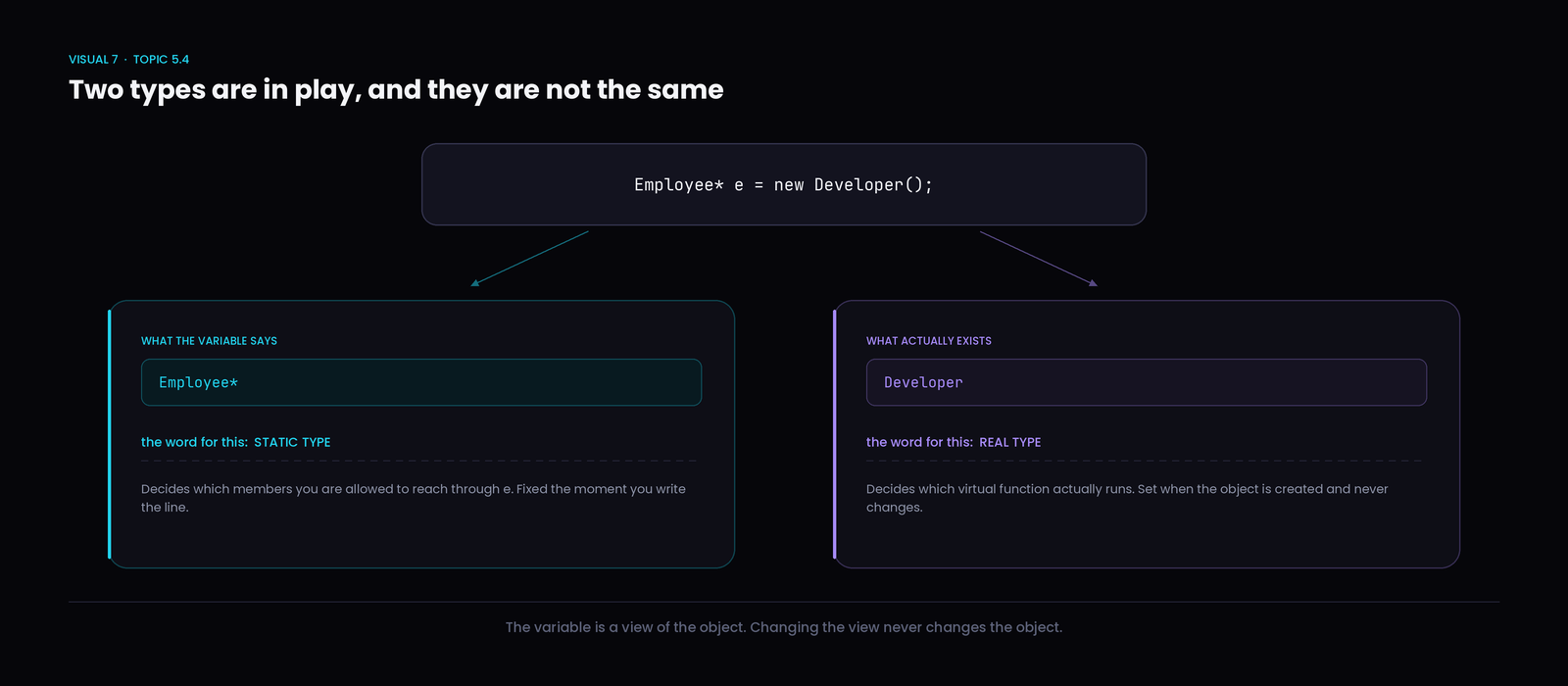
Task: Select the code line "Employee* e = new Developer();"
Action: [784, 184]
